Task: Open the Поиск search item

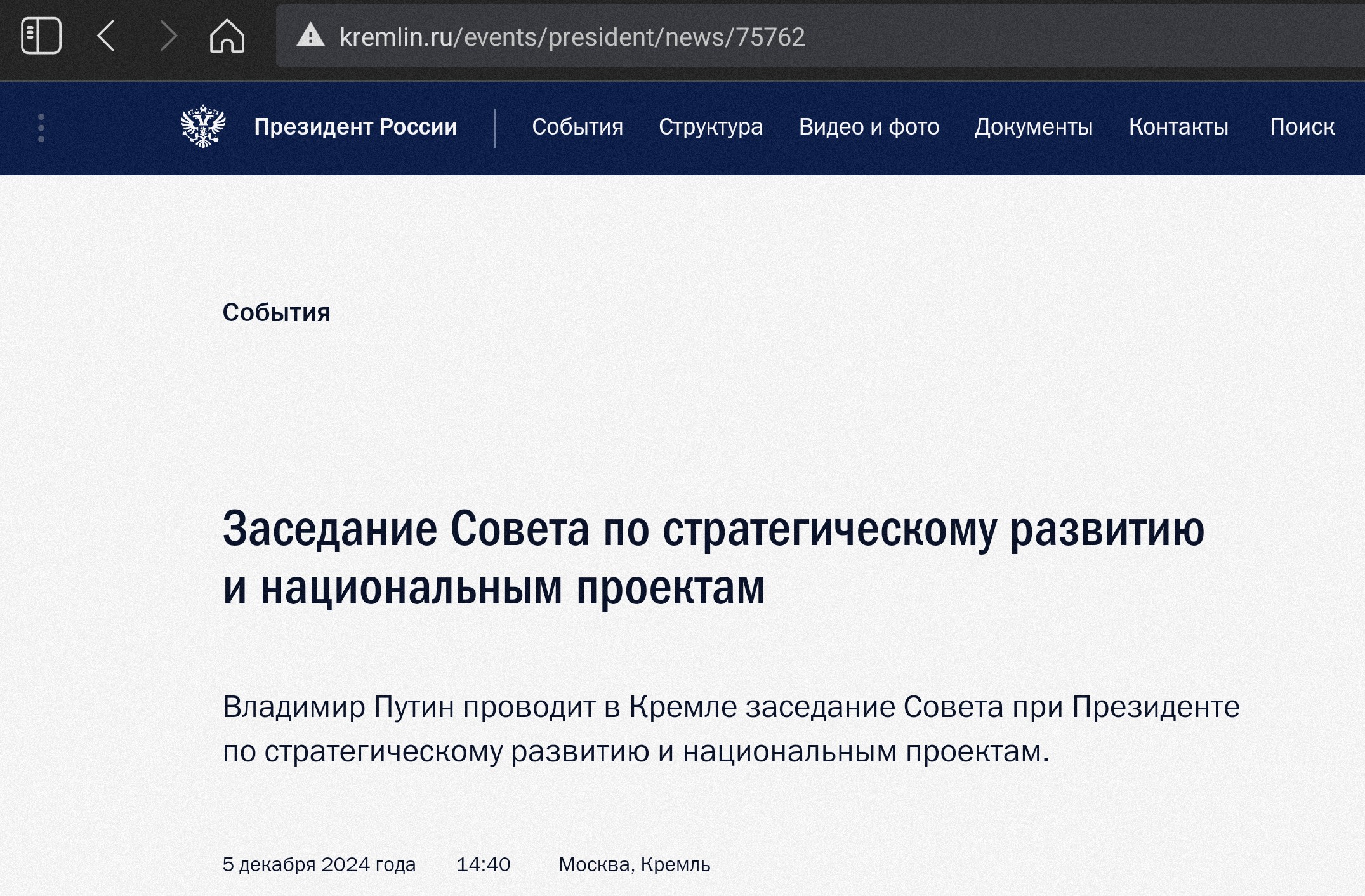Action: pos(1302,127)
